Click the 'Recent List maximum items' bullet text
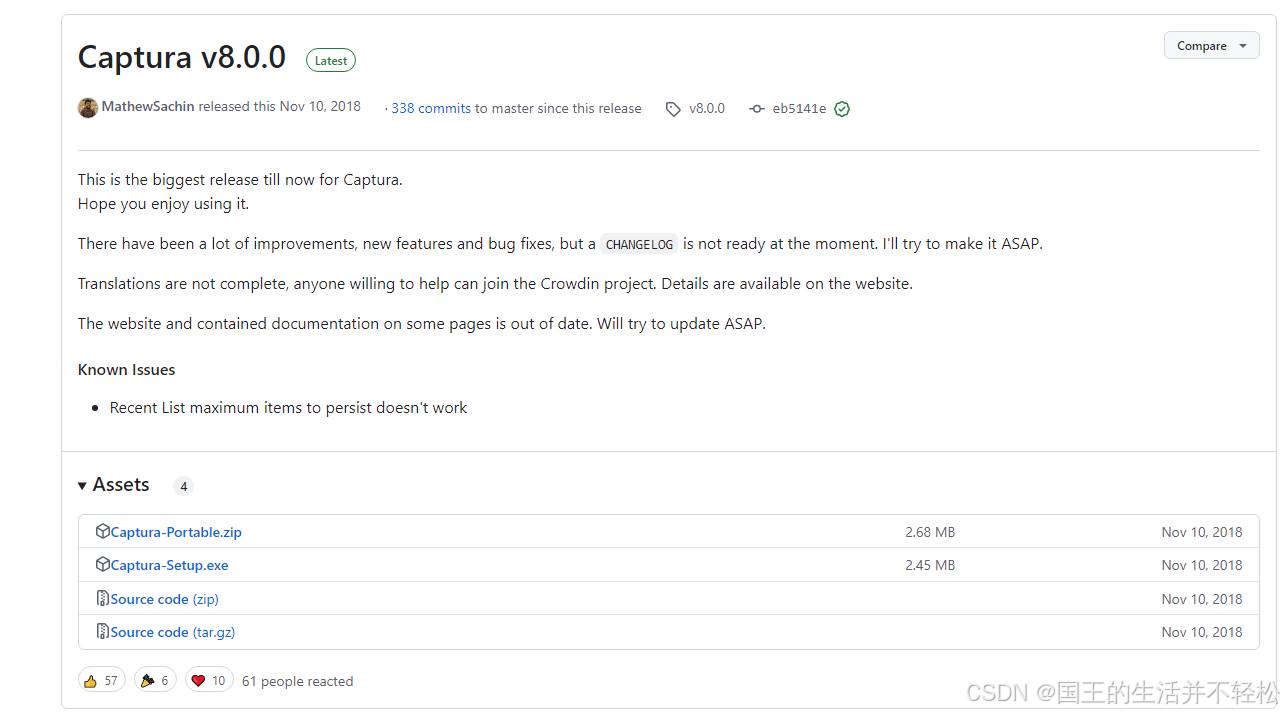The image size is (1284, 714). 288,407
